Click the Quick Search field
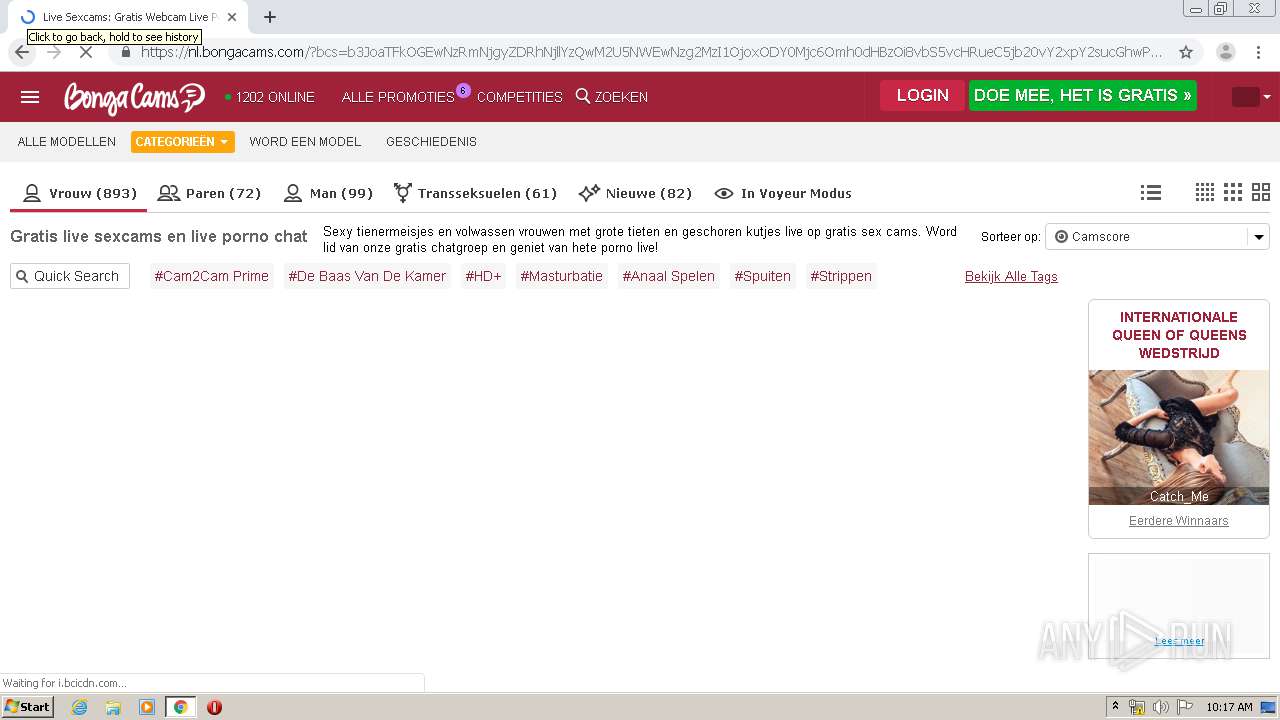Screen dimensions: 1280x720 [x=70, y=276]
